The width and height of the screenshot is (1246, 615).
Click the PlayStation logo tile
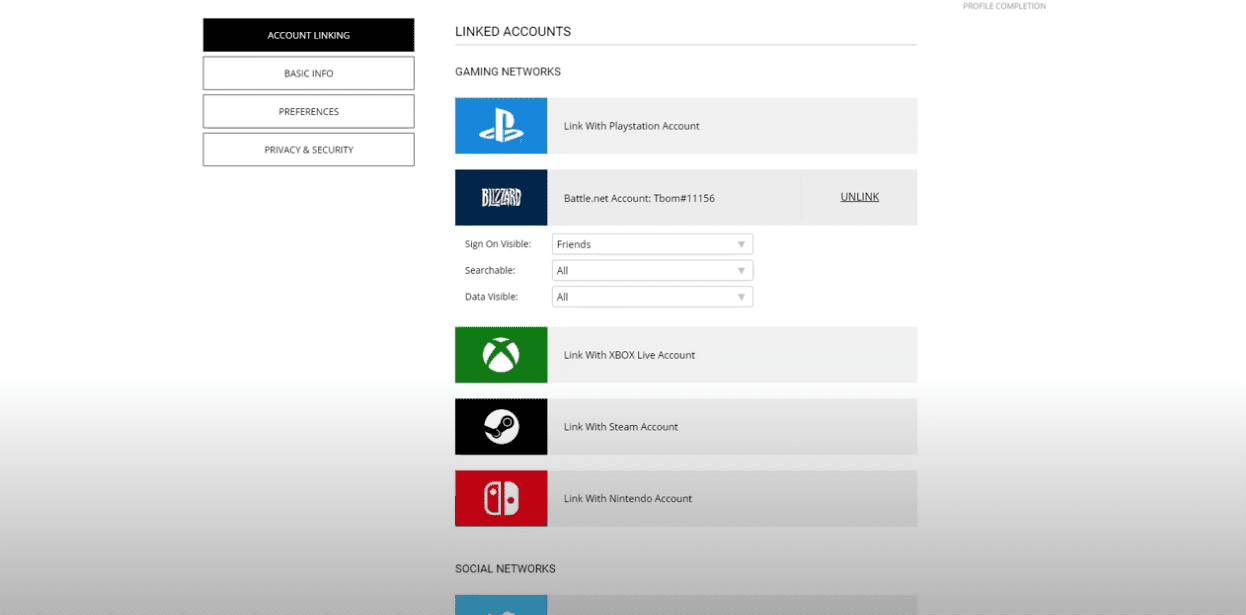[501, 126]
